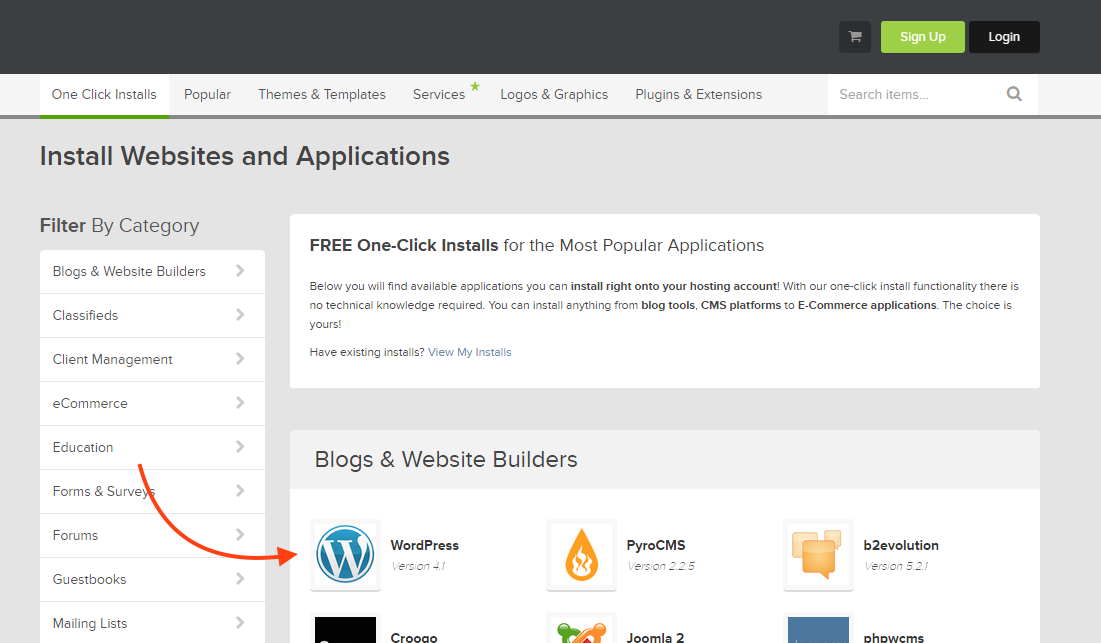The height and width of the screenshot is (643, 1101).
Task: Open the Popular tab
Action: [207, 95]
